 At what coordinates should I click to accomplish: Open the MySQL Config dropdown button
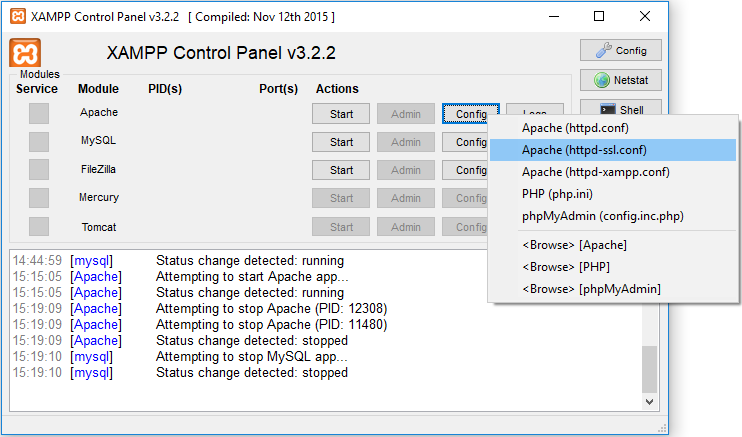(x=465, y=142)
